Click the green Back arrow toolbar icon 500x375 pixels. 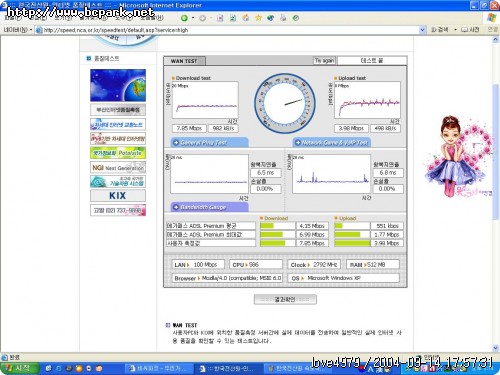point(184,18)
